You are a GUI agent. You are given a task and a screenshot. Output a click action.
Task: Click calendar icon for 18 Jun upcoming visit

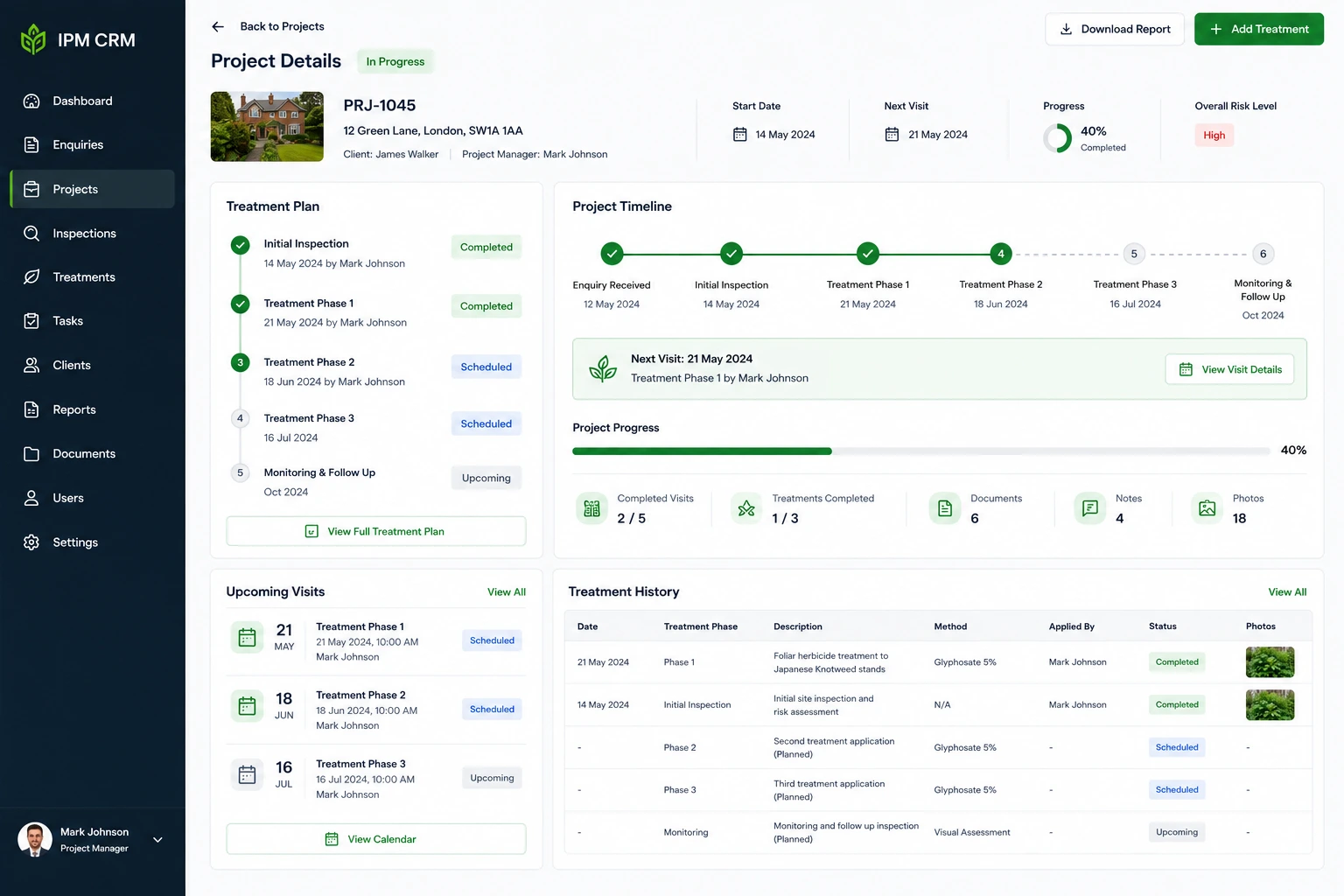tap(248, 706)
